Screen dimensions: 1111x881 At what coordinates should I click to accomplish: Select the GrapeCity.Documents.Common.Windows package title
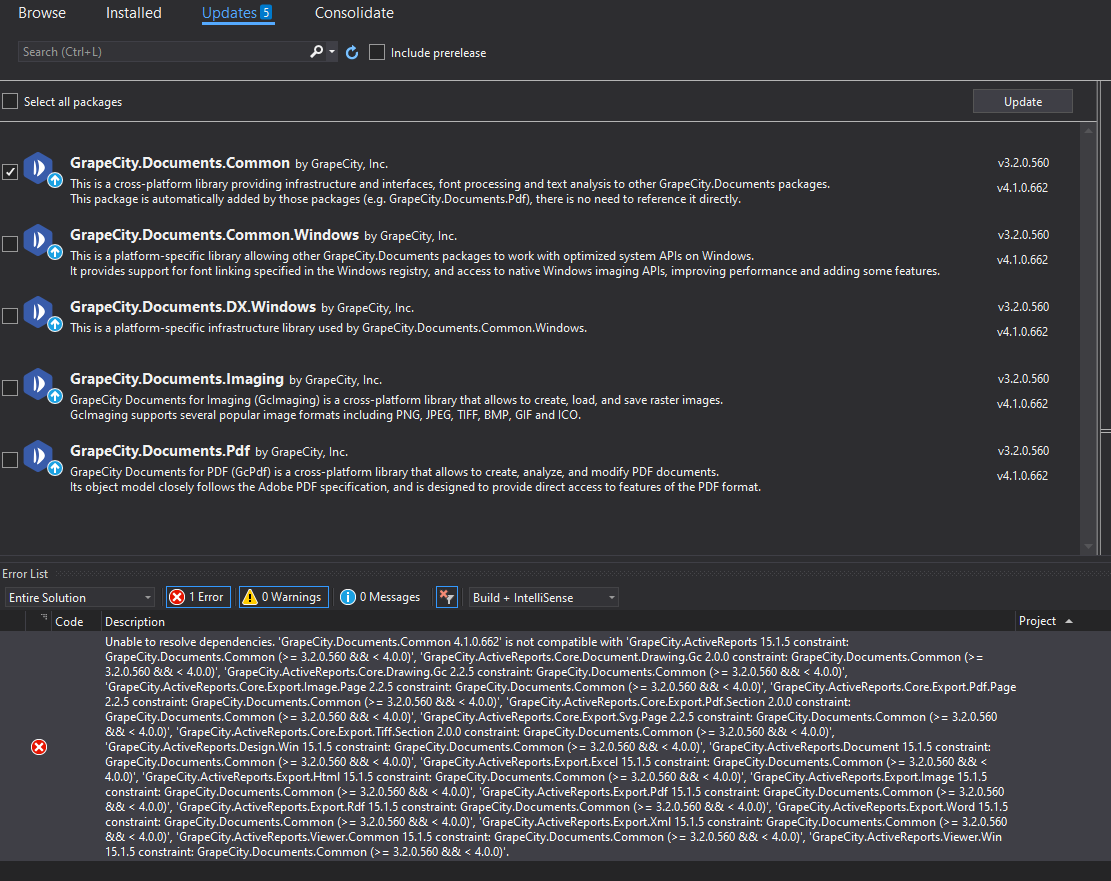215,235
